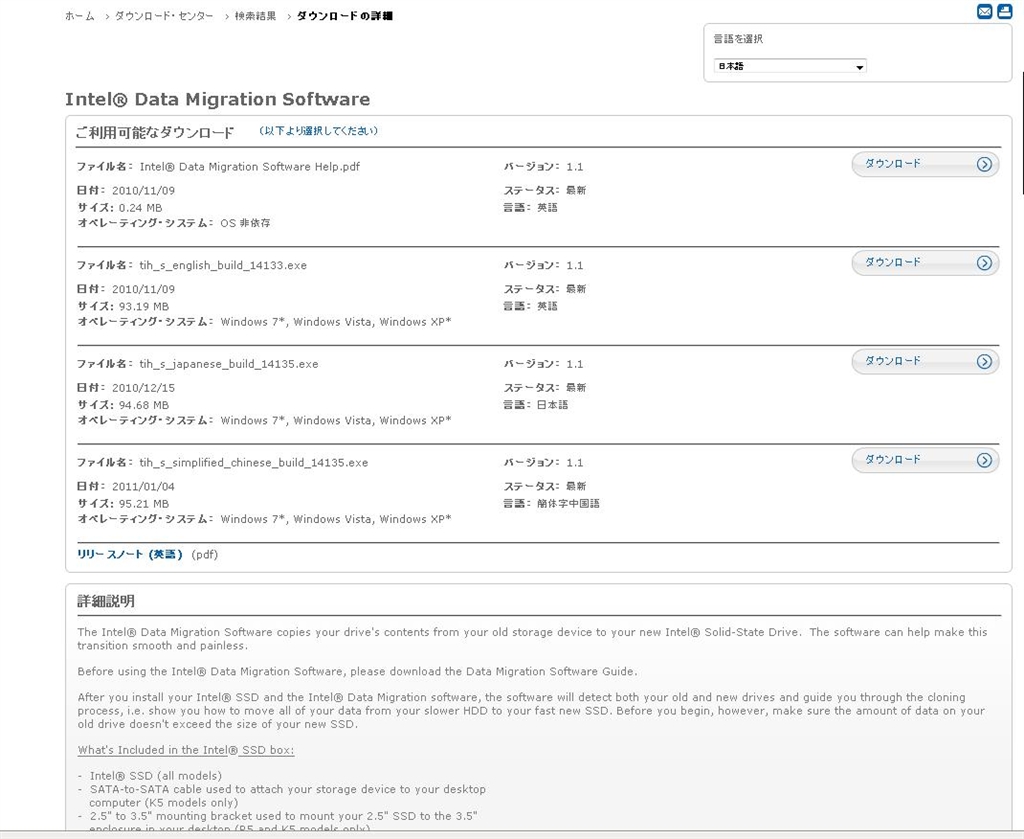Click arrow icon for english build download
The width and height of the screenshot is (1024, 839).
[984, 263]
